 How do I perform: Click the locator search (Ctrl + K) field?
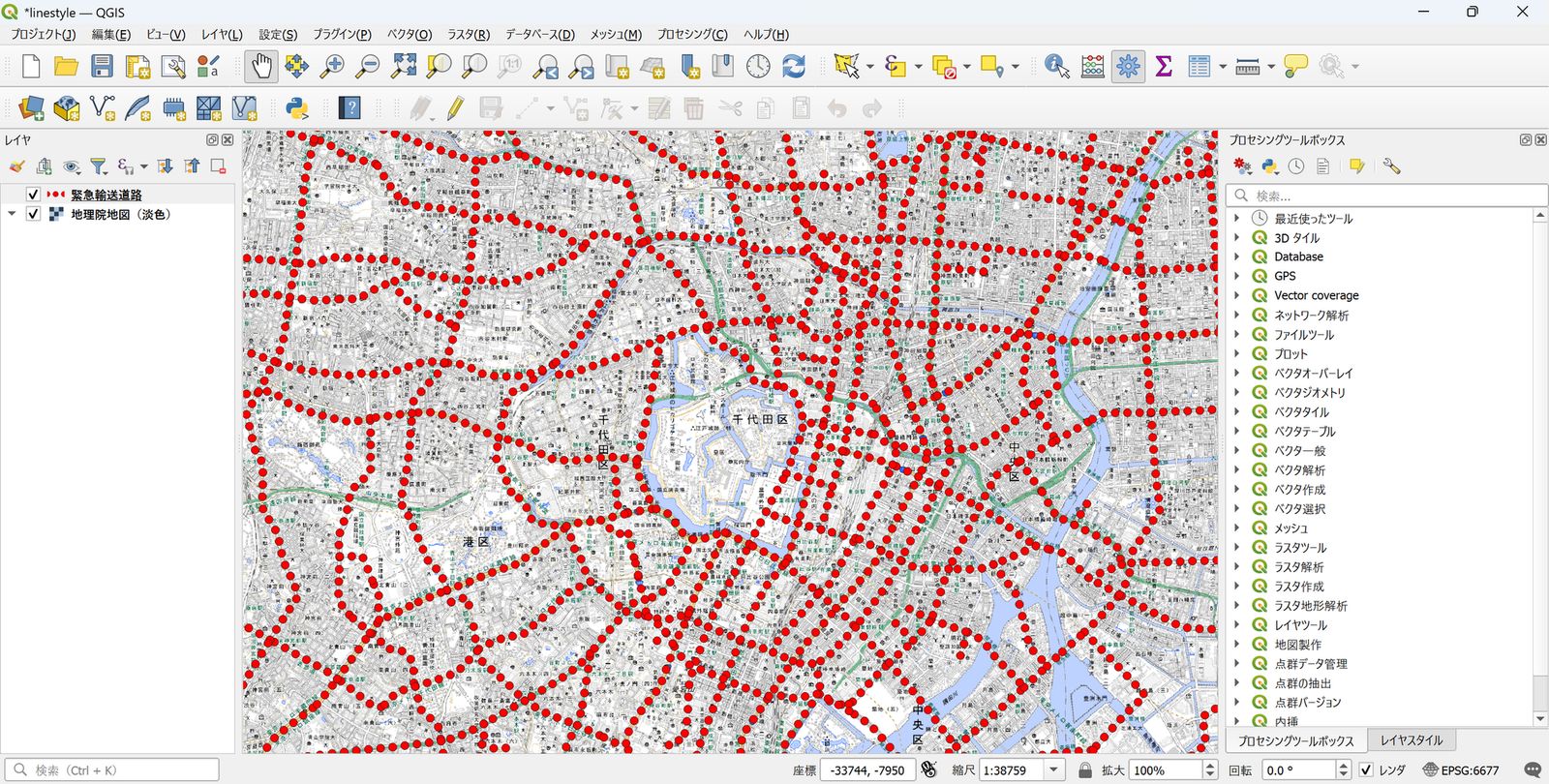[111, 770]
